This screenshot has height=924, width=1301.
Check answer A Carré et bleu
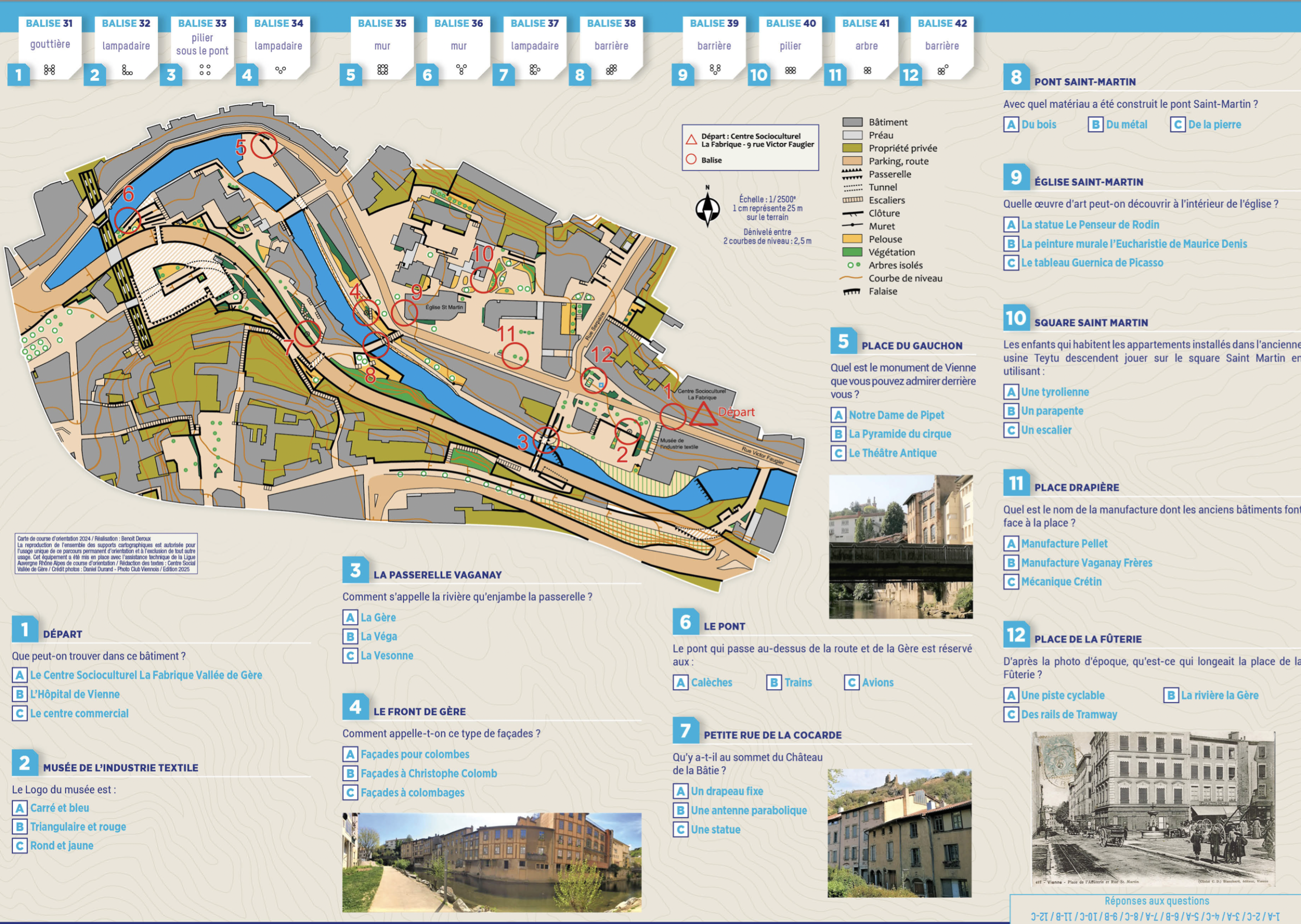(20, 808)
